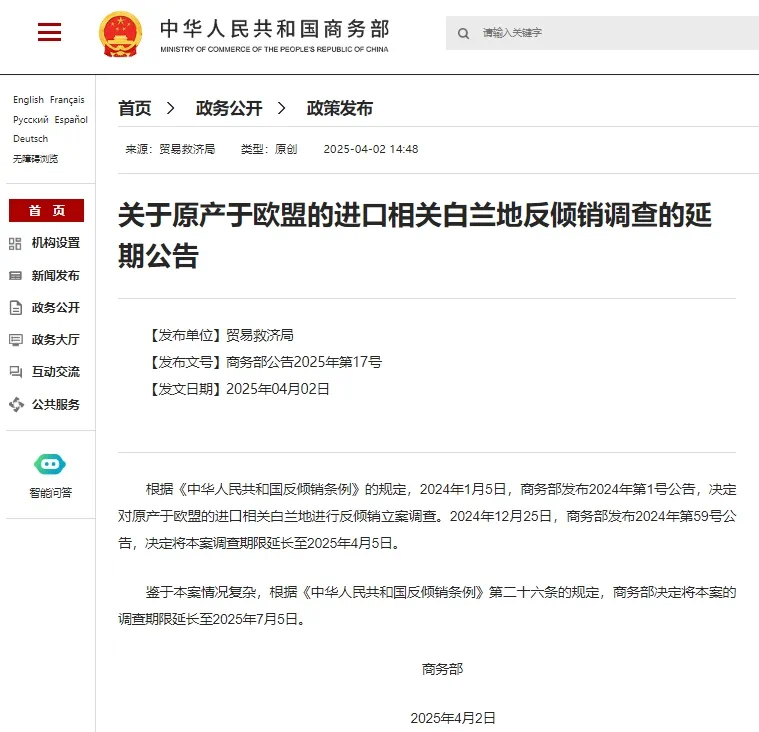Switch language to Deutsch
Screen dimensions: 759x732
(30, 139)
